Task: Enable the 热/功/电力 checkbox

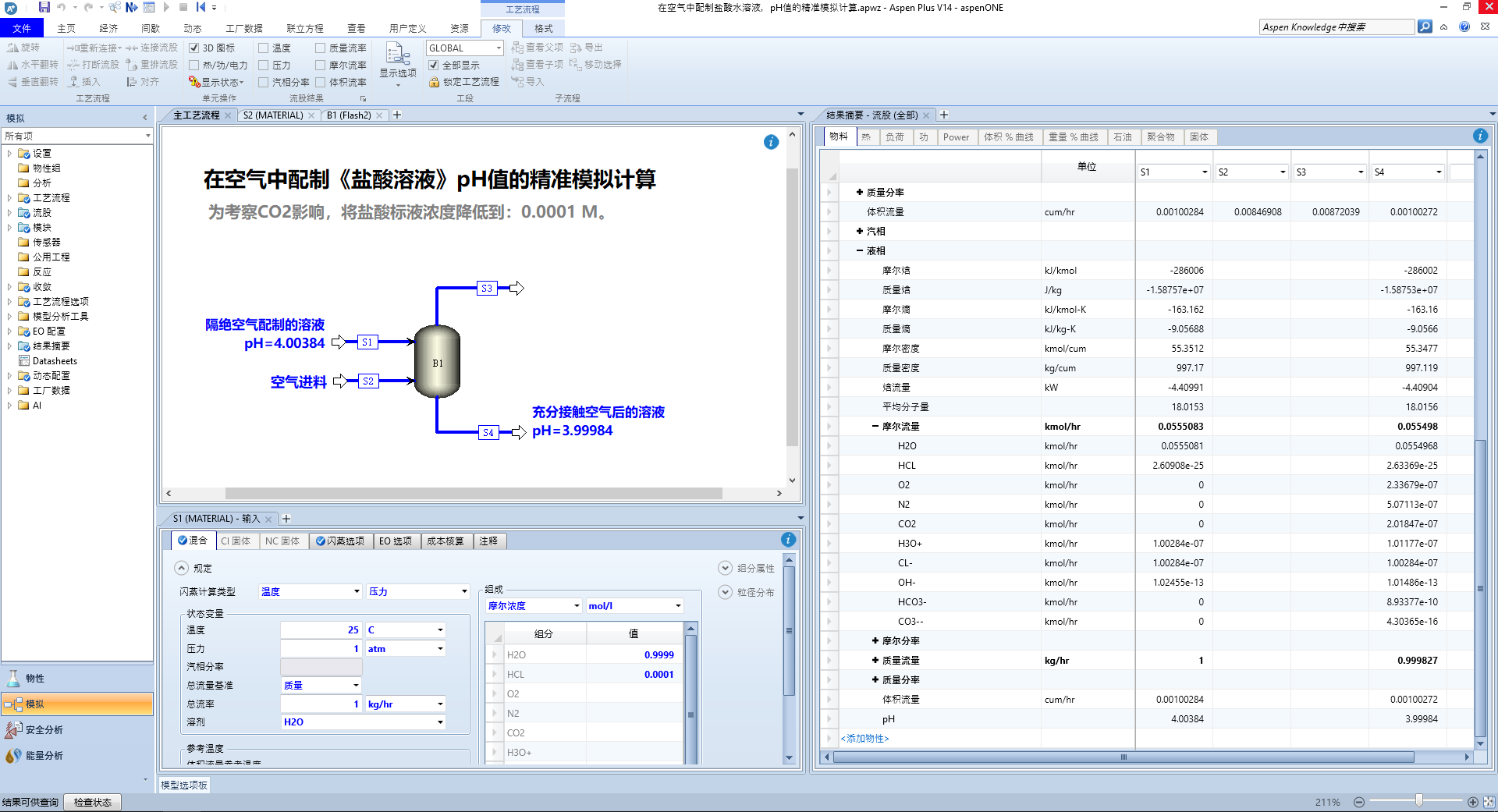Action: (x=194, y=65)
